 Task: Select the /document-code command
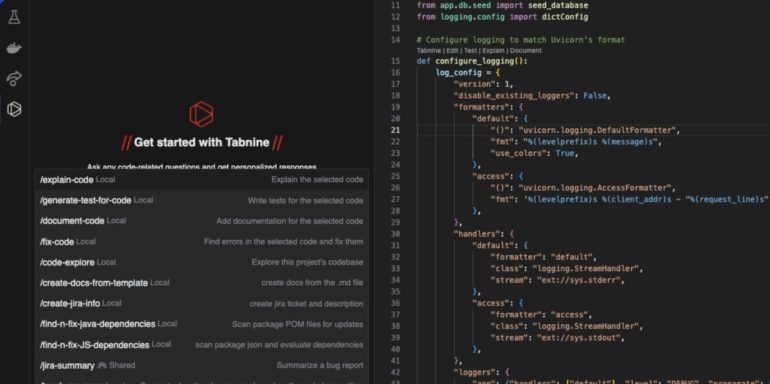point(202,221)
